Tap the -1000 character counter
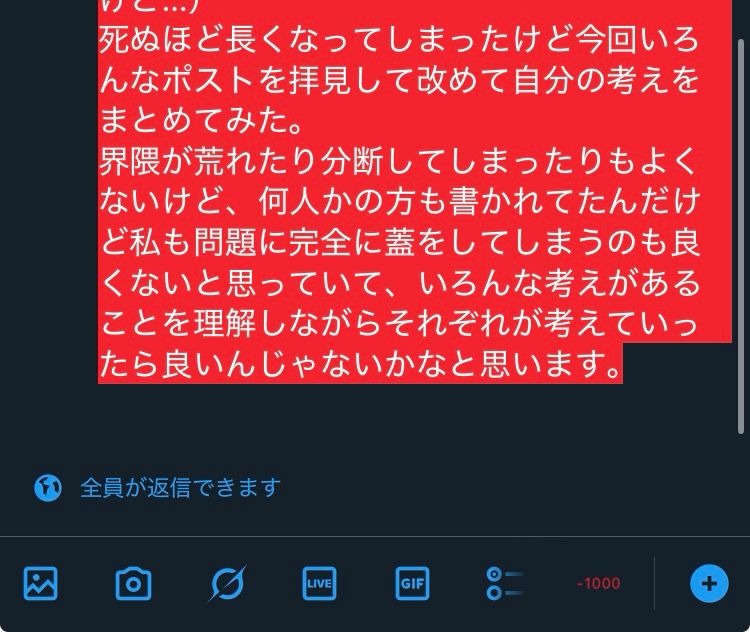This screenshot has height=632, width=750. click(x=598, y=583)
